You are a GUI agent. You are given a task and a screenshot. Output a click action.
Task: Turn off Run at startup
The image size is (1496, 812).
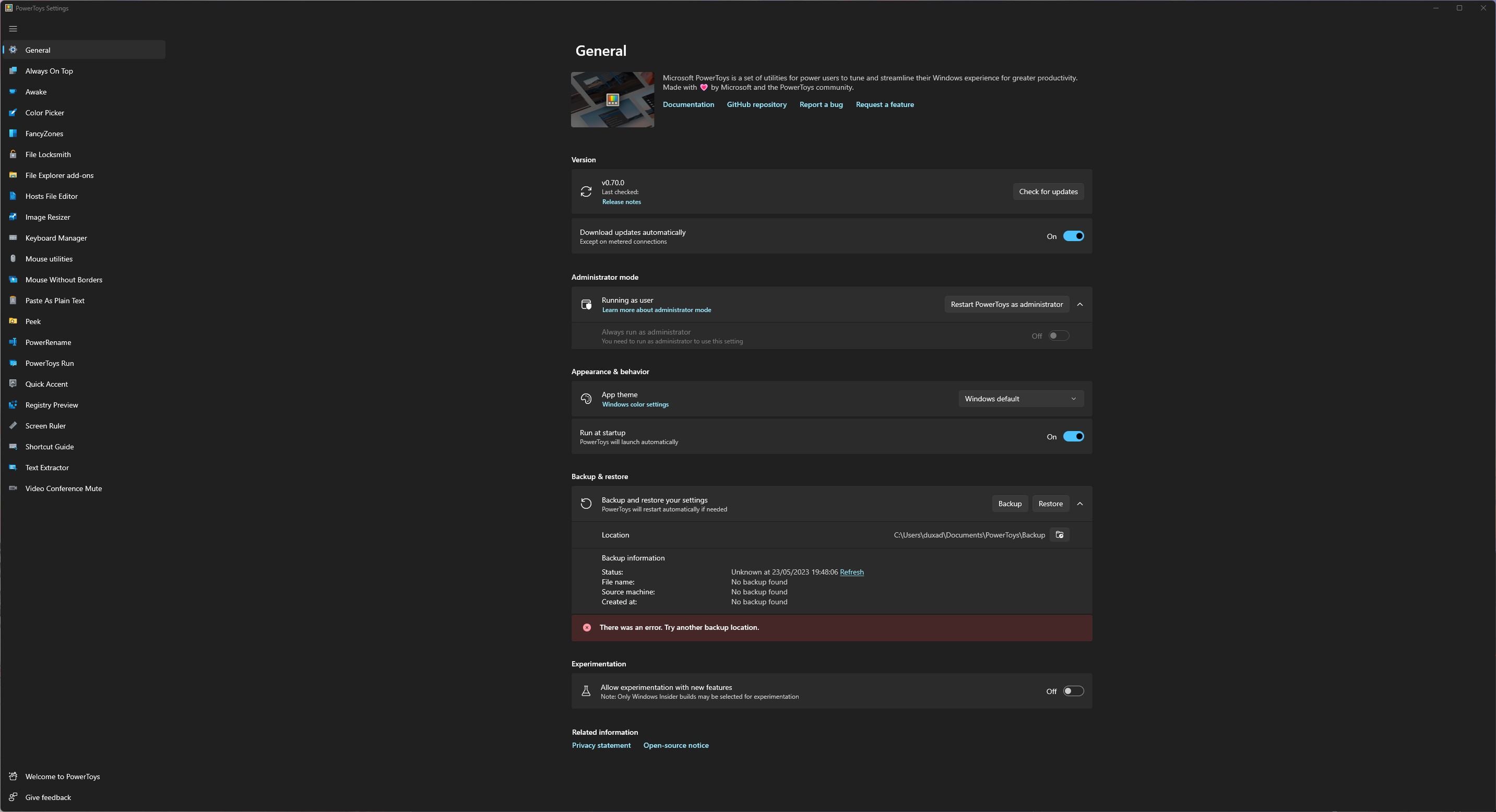1072,436
